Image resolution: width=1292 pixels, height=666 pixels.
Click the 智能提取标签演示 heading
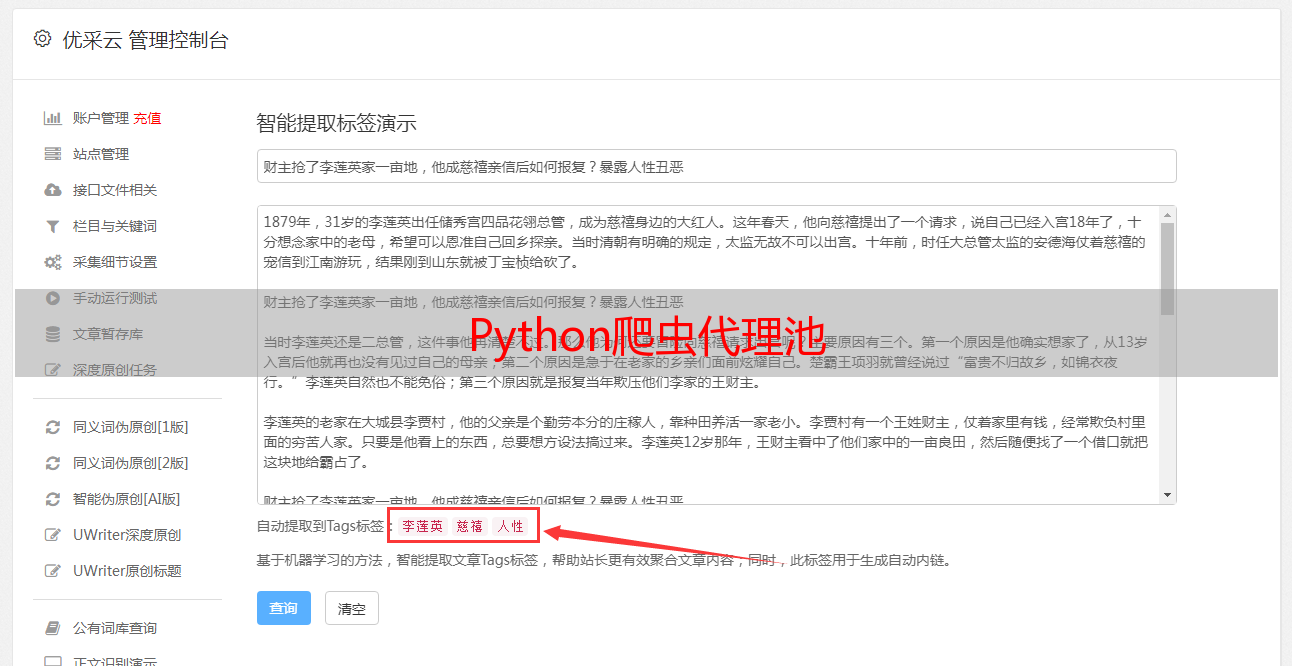click(x=336, y=124)
